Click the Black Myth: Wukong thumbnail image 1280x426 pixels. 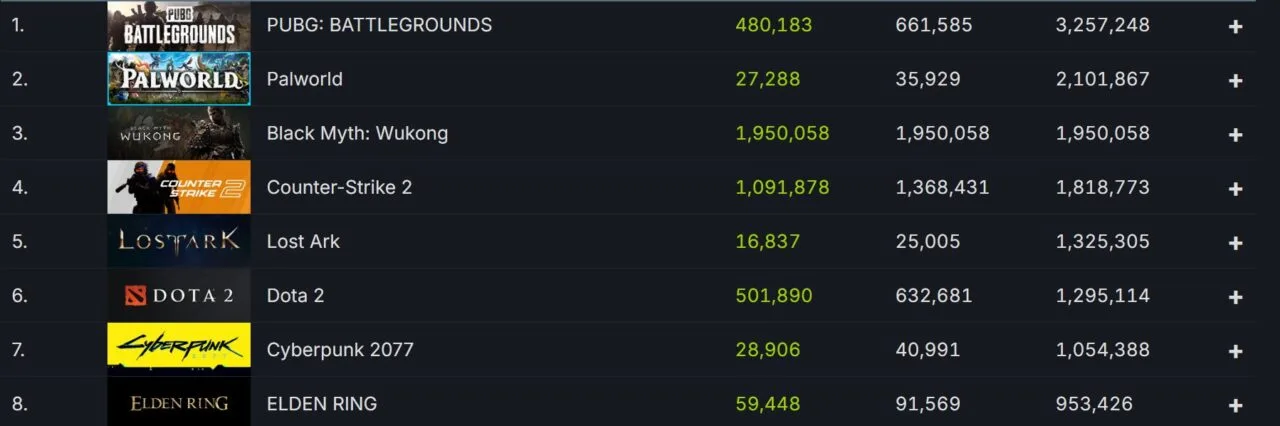178,133
